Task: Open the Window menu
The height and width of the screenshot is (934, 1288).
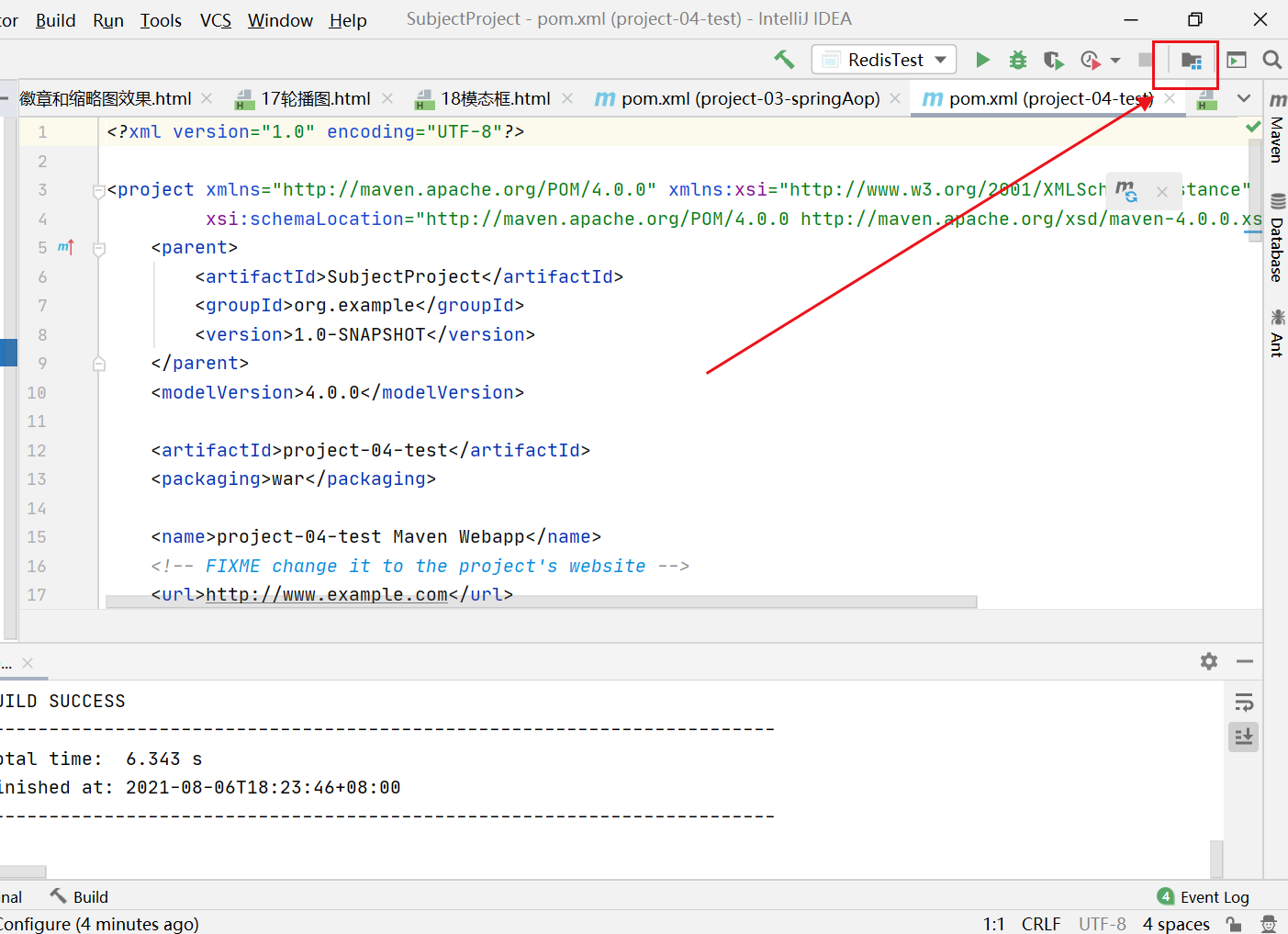Action: point(280,20)
